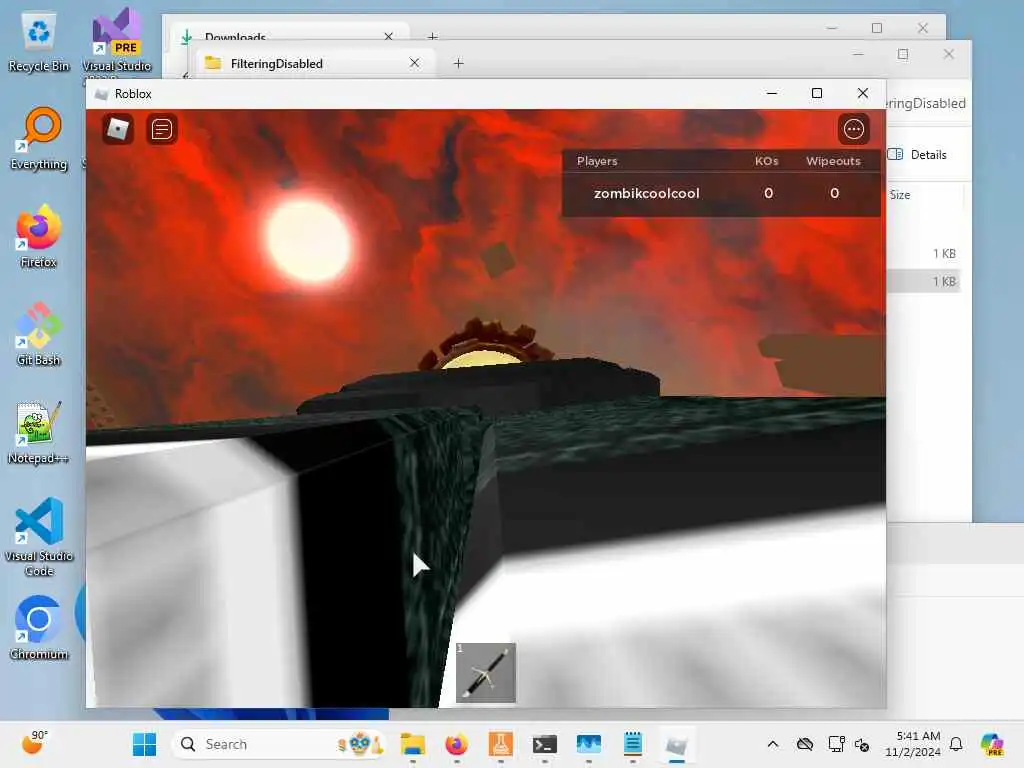Viewport: 1024px width, 768px height.
Task: Open the Roblox chat icon
Action: coord(161,129)
